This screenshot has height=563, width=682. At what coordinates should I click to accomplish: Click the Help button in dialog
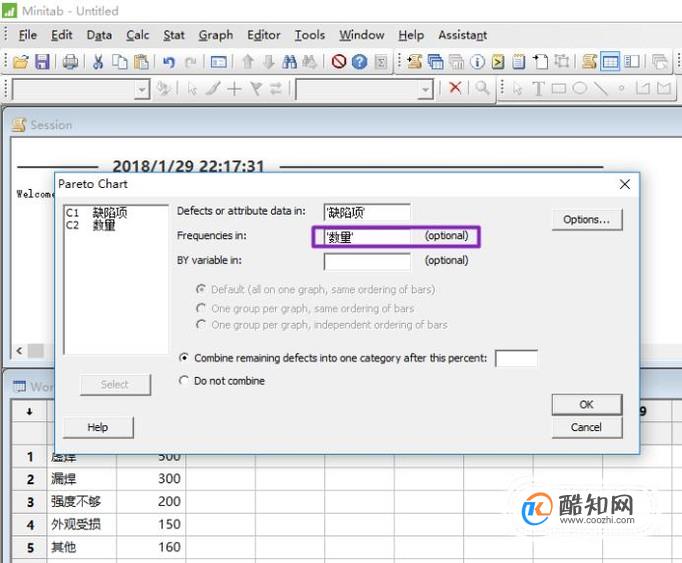(98, 427)
